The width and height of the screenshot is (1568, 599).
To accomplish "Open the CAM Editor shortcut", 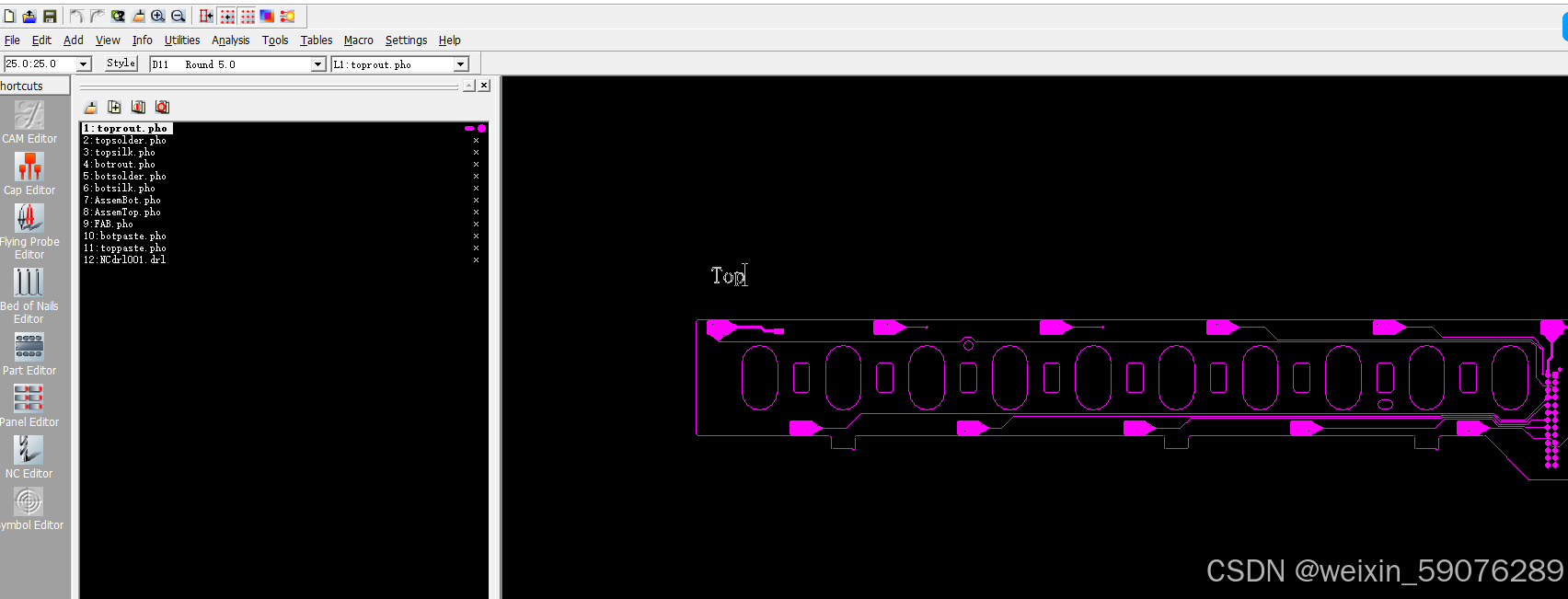I will point(29,122).
